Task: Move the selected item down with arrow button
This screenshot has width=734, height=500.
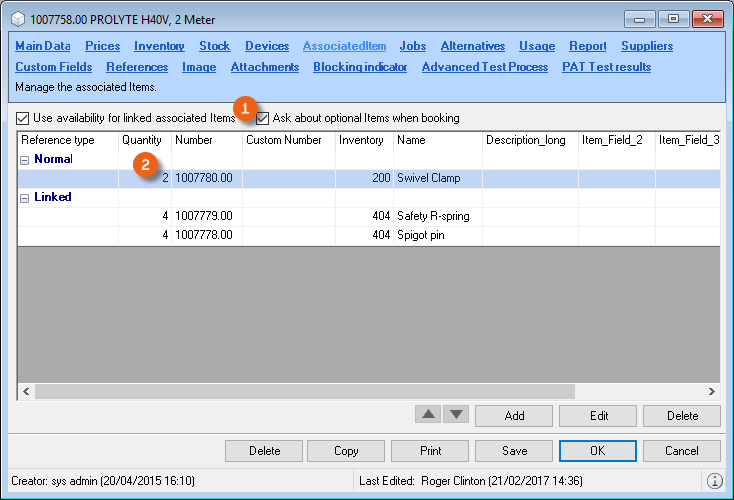Action: [x=455, y=415]
